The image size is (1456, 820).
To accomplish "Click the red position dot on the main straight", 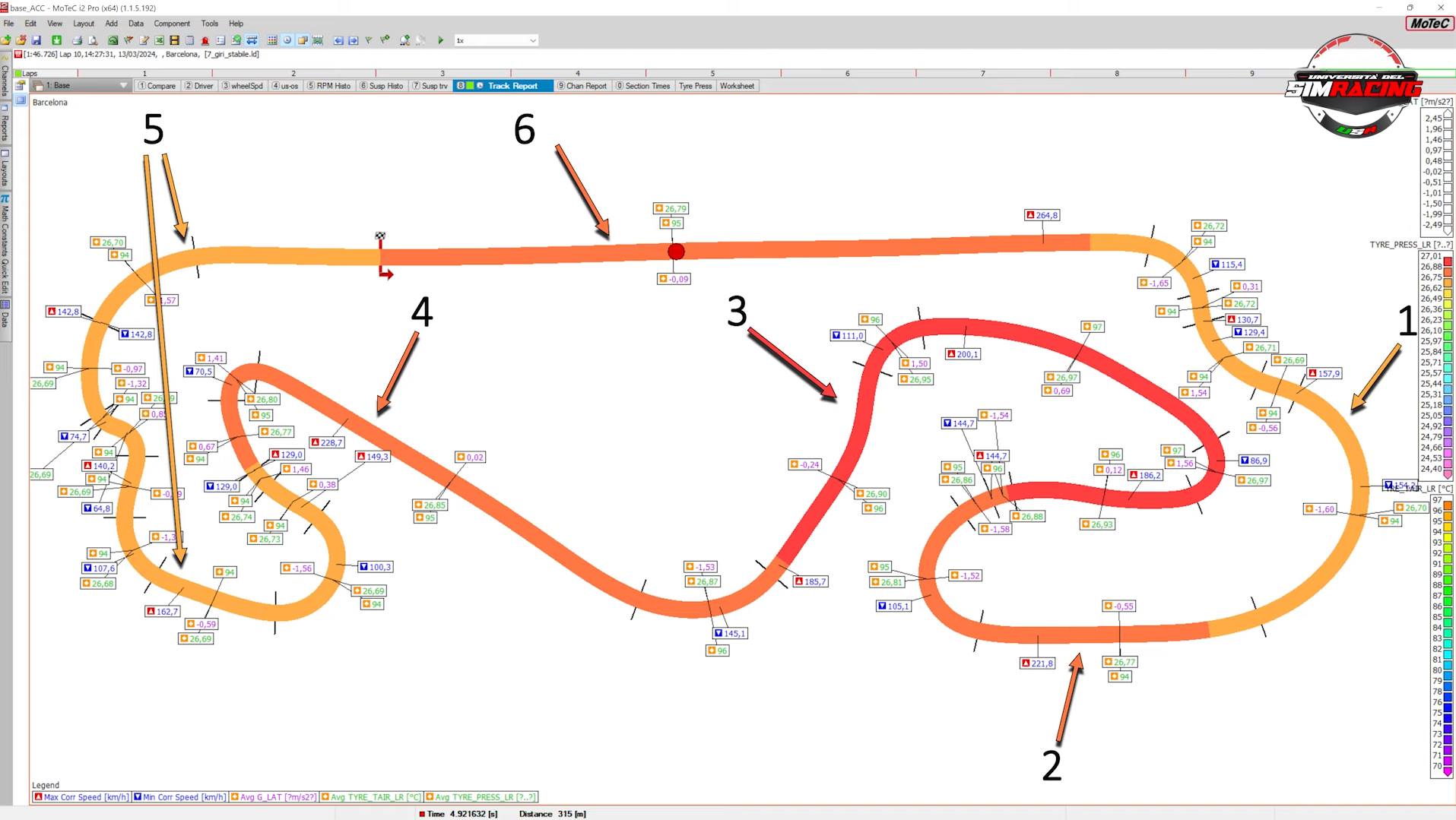I will [x=676, y=252].
